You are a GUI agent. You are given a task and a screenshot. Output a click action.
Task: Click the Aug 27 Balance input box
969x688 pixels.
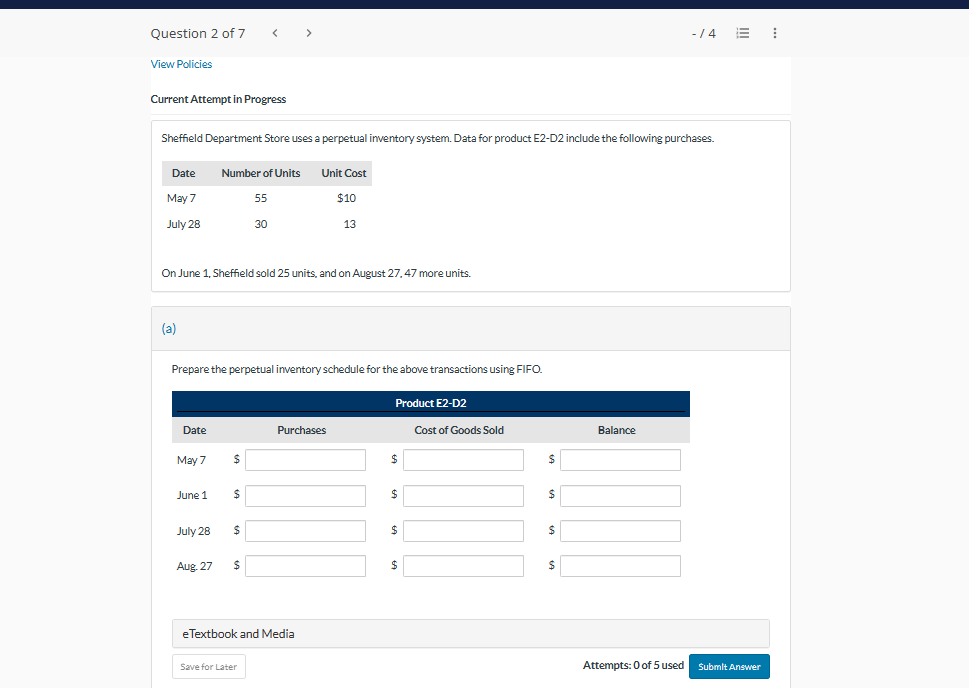620,565
